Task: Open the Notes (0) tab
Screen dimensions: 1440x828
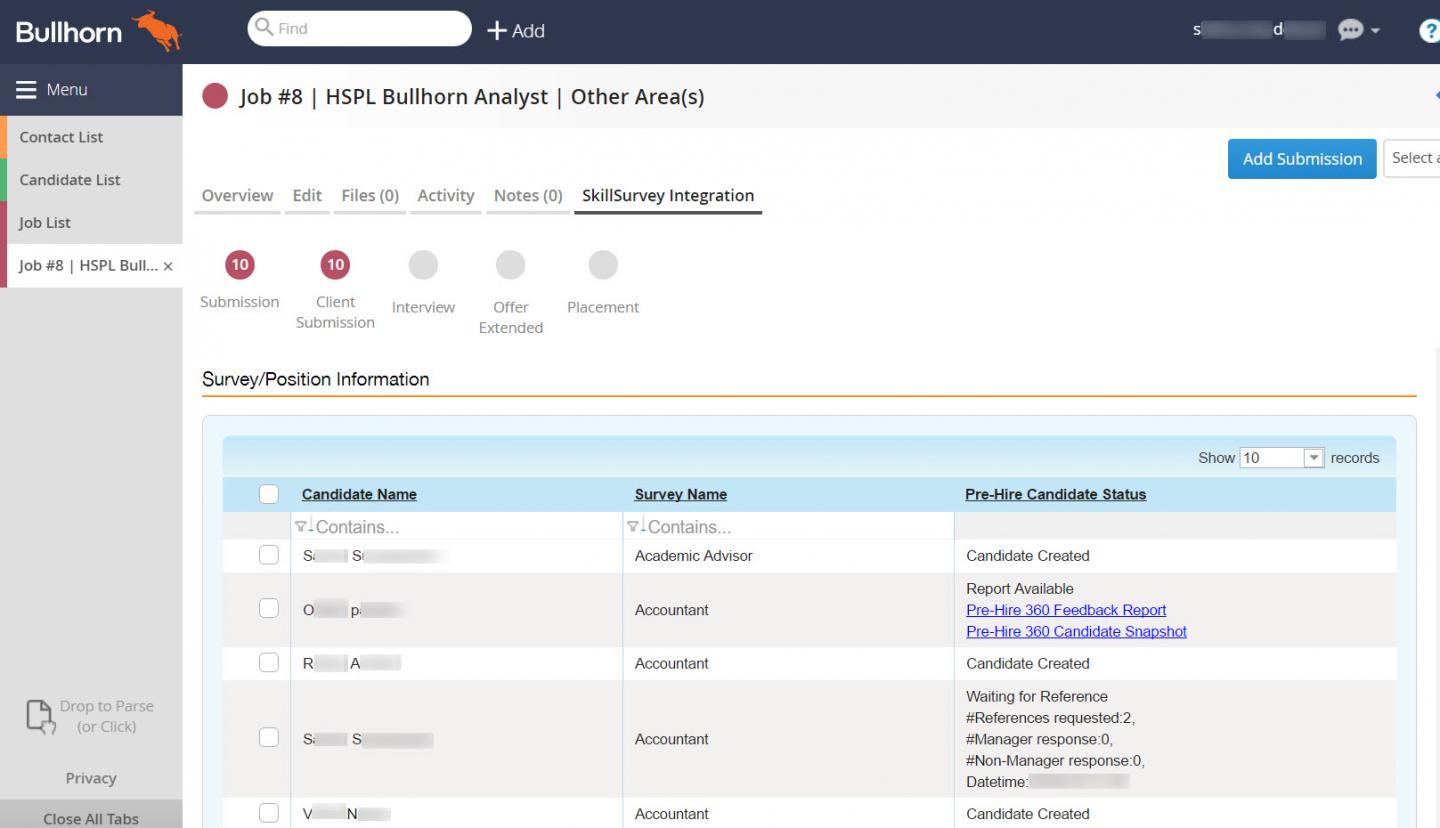Action: tap(528, 196)
